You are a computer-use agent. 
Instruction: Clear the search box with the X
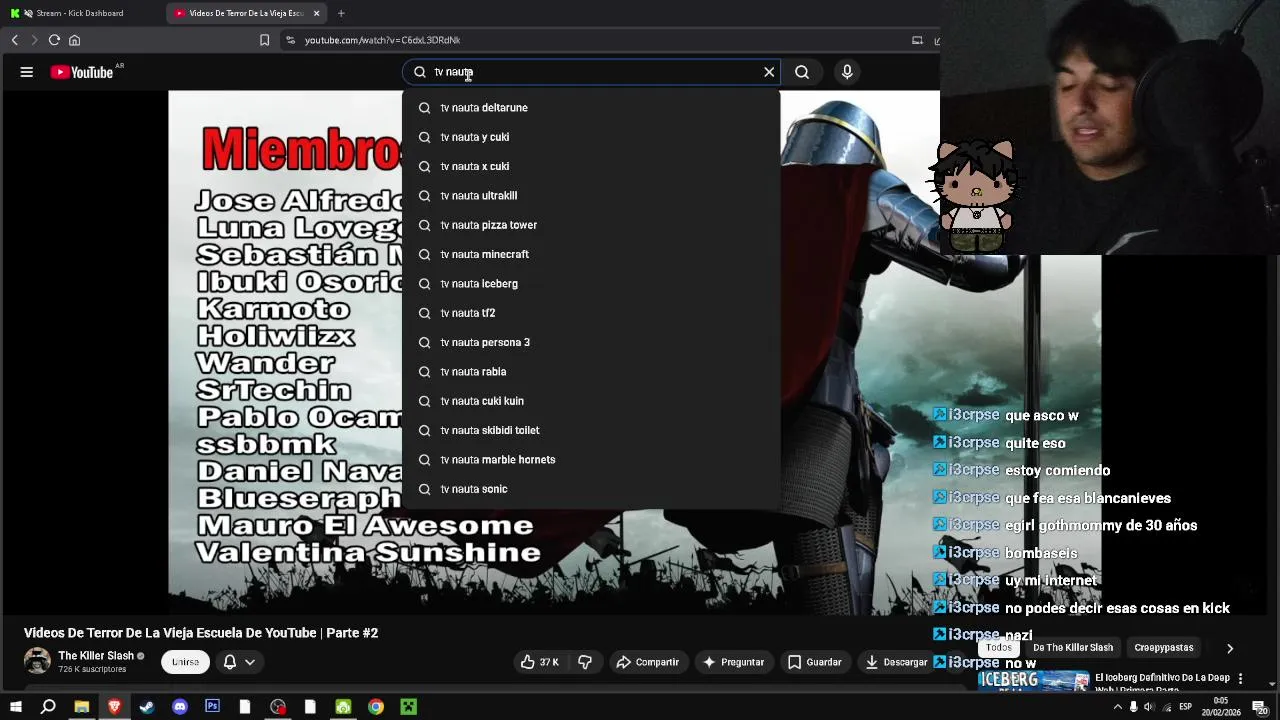tap(769, 72)
